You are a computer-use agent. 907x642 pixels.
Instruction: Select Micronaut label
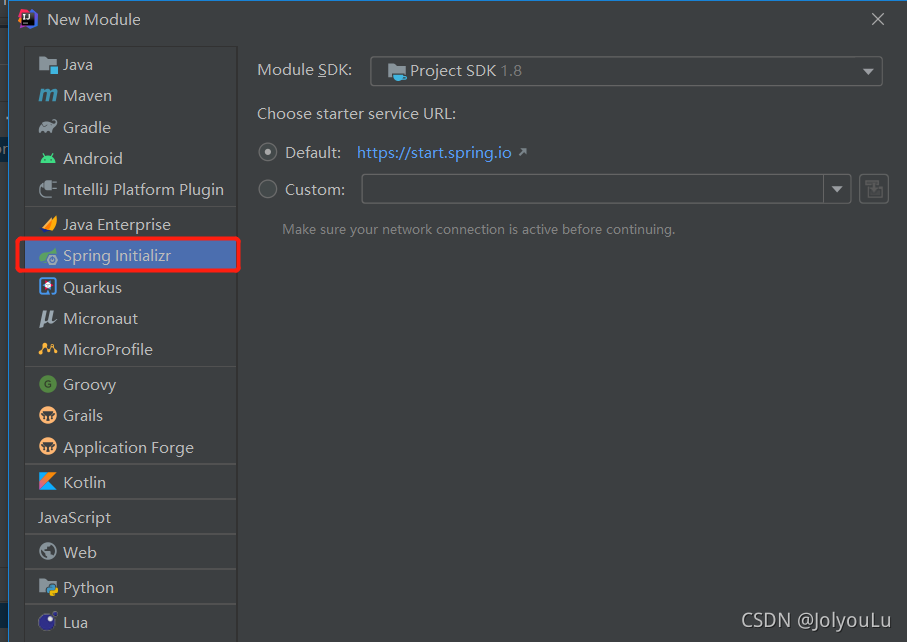[100, 319]
